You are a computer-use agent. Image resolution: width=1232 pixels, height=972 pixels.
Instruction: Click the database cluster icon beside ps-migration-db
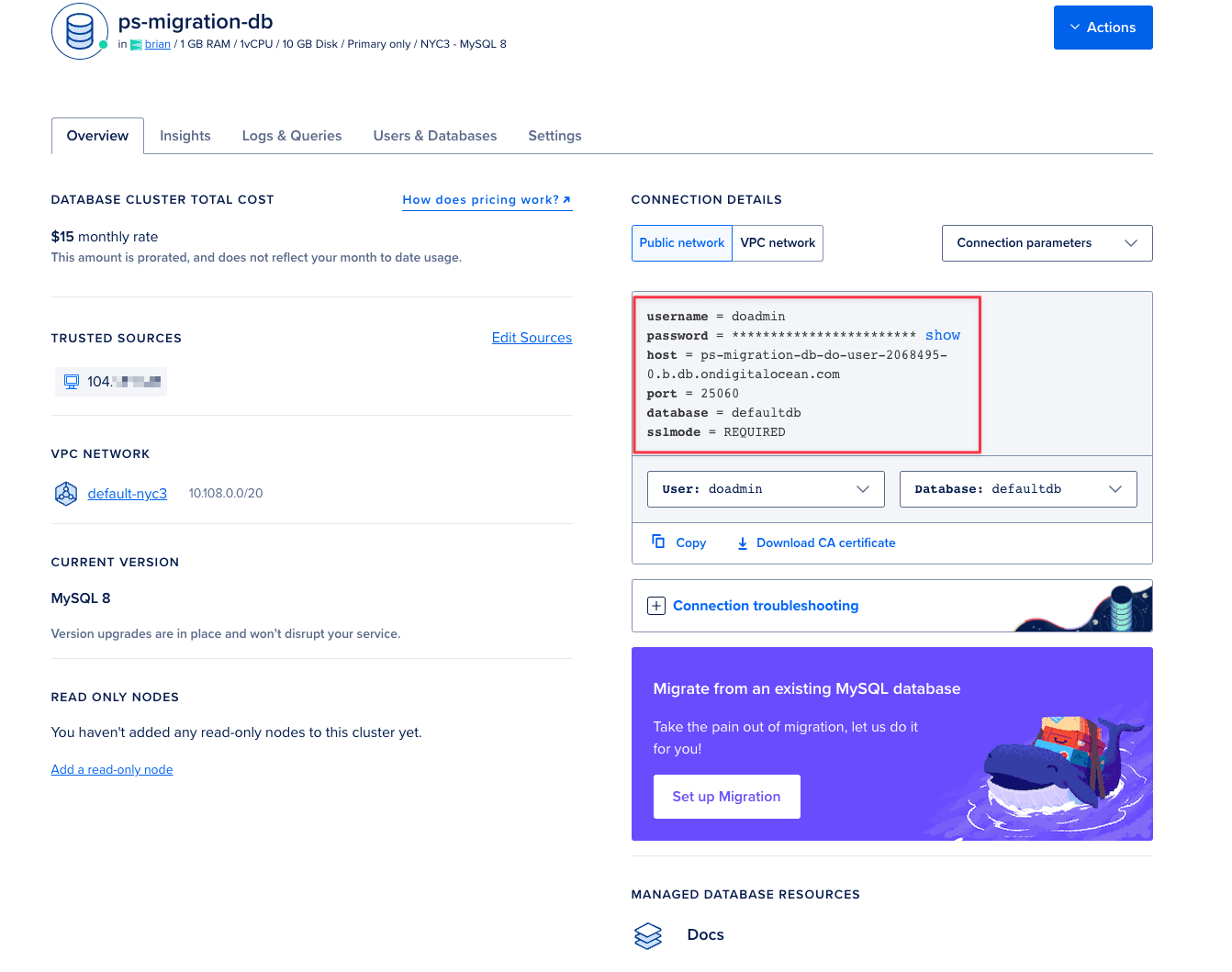tap(79, 30)
